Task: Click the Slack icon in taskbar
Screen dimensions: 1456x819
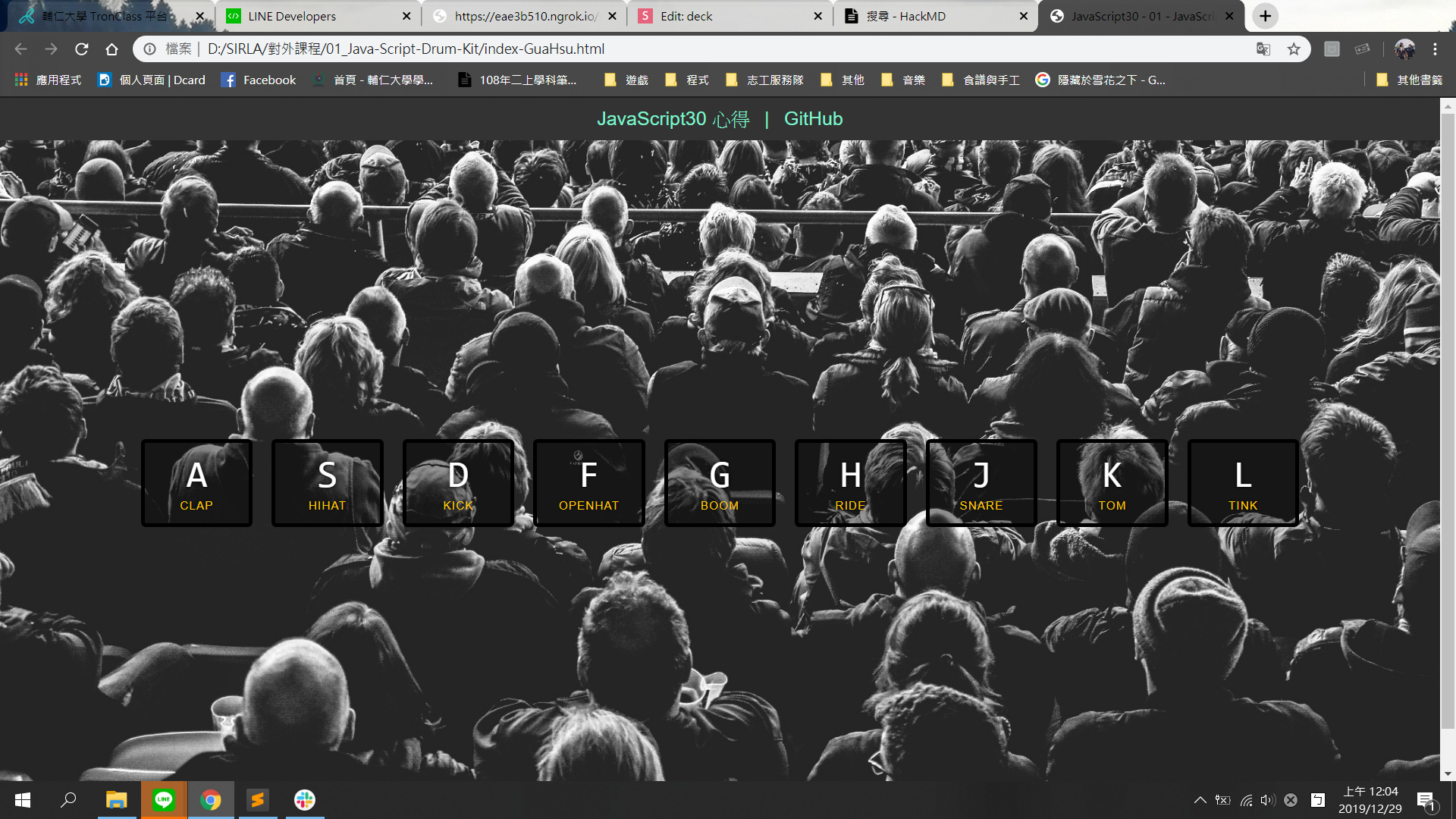Action: pyautogui.click(x=305, y=799)
